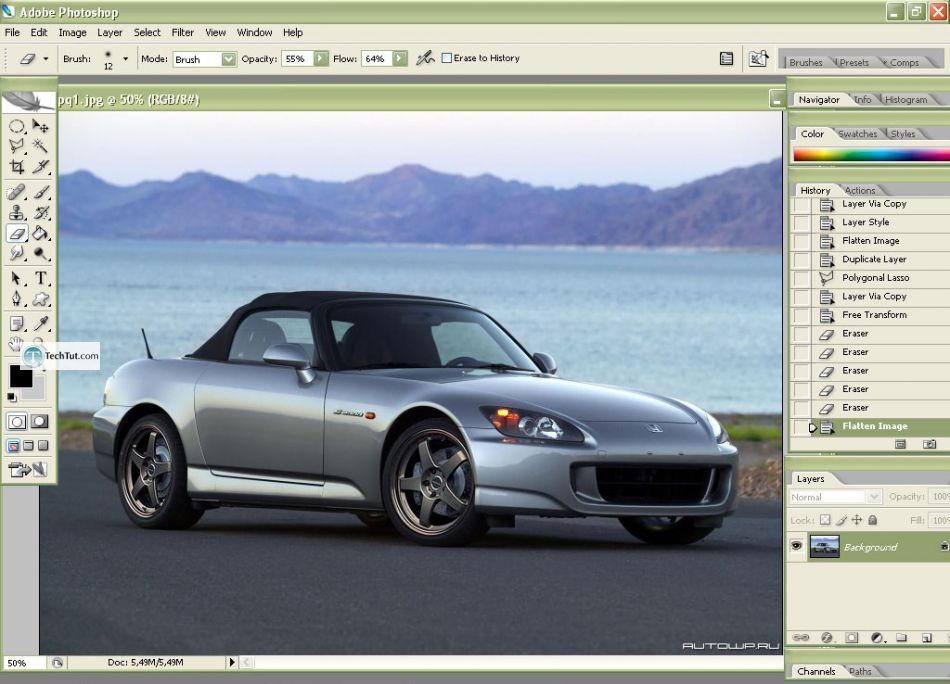Create new document from current state icon
Viewport: 950px width, 684px height.
tap(900, 444)
